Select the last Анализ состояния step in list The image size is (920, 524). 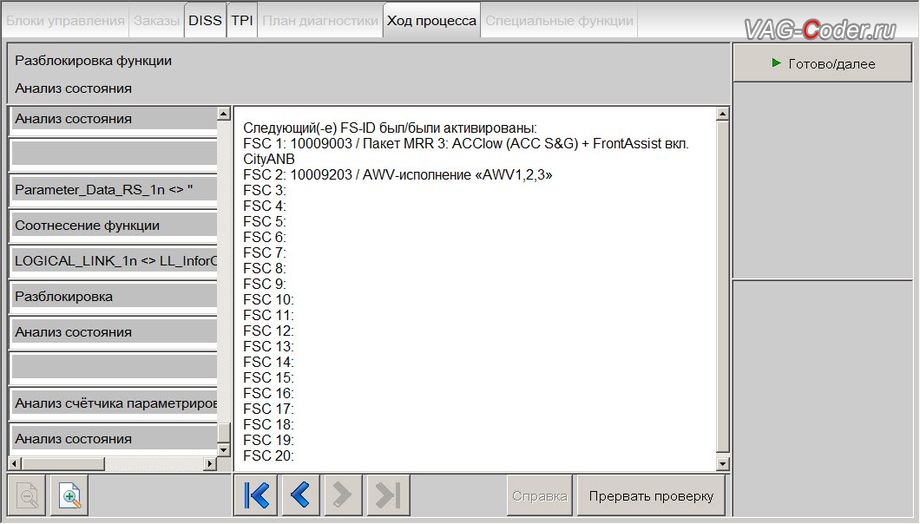click(x=114, y=438)
